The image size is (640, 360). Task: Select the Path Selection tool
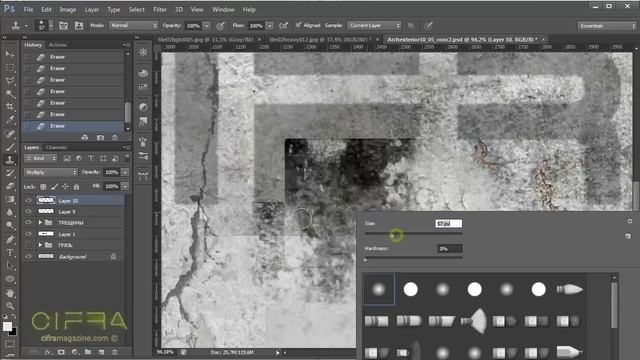click(x=10, y=265)
